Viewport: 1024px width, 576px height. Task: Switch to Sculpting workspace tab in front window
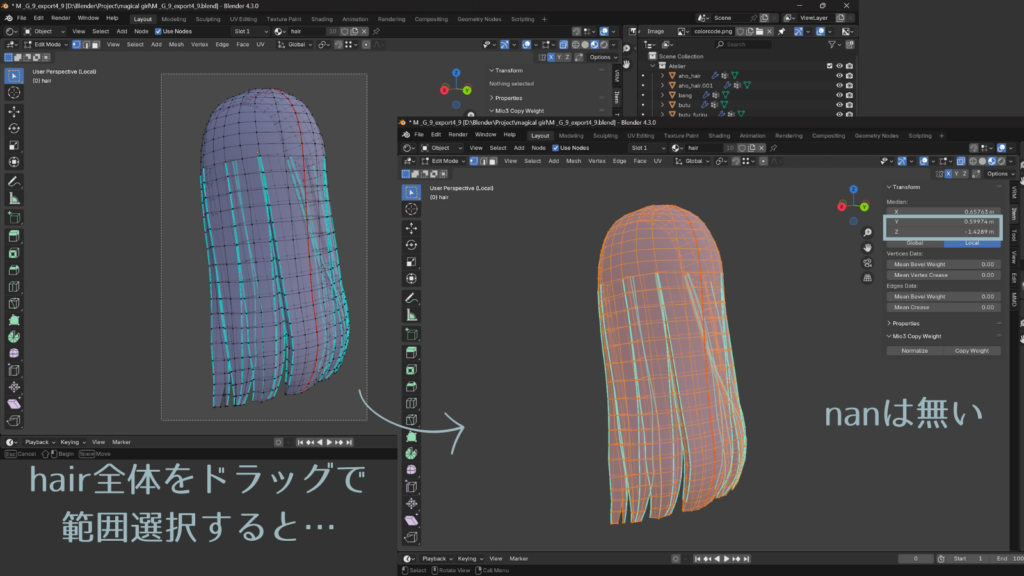pos(606,135)
